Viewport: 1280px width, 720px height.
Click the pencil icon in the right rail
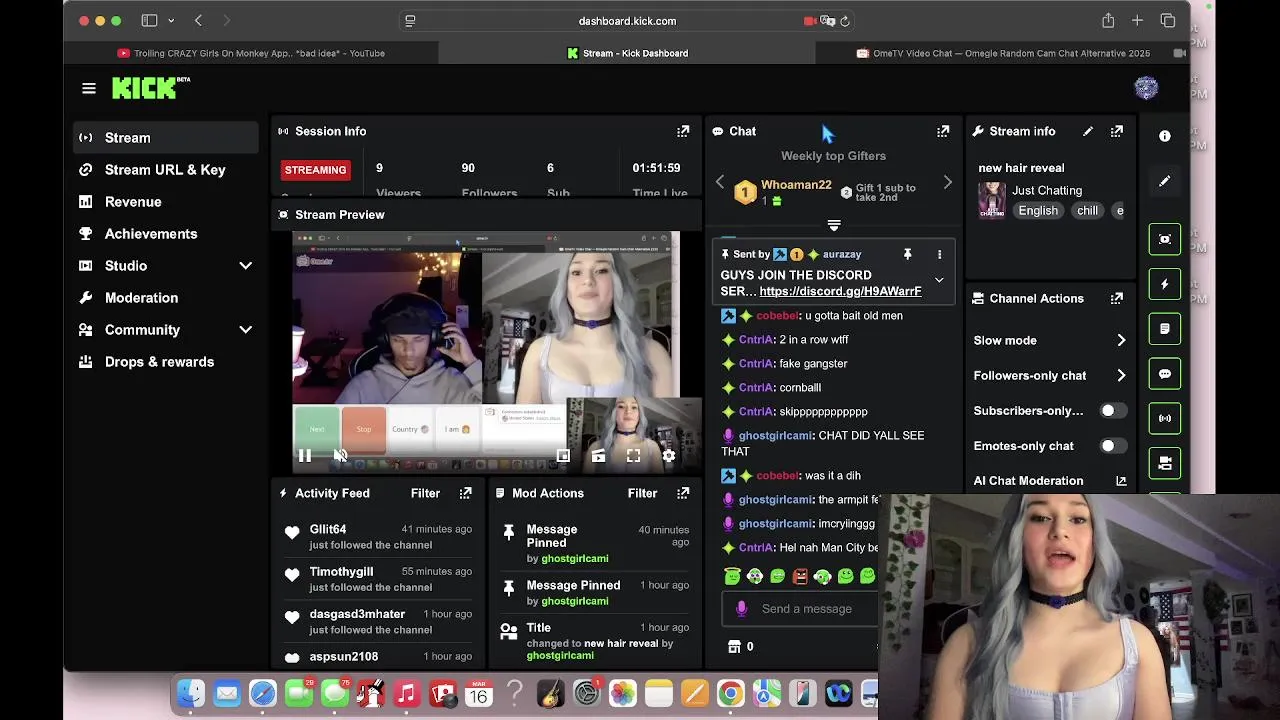point(1165,181)
